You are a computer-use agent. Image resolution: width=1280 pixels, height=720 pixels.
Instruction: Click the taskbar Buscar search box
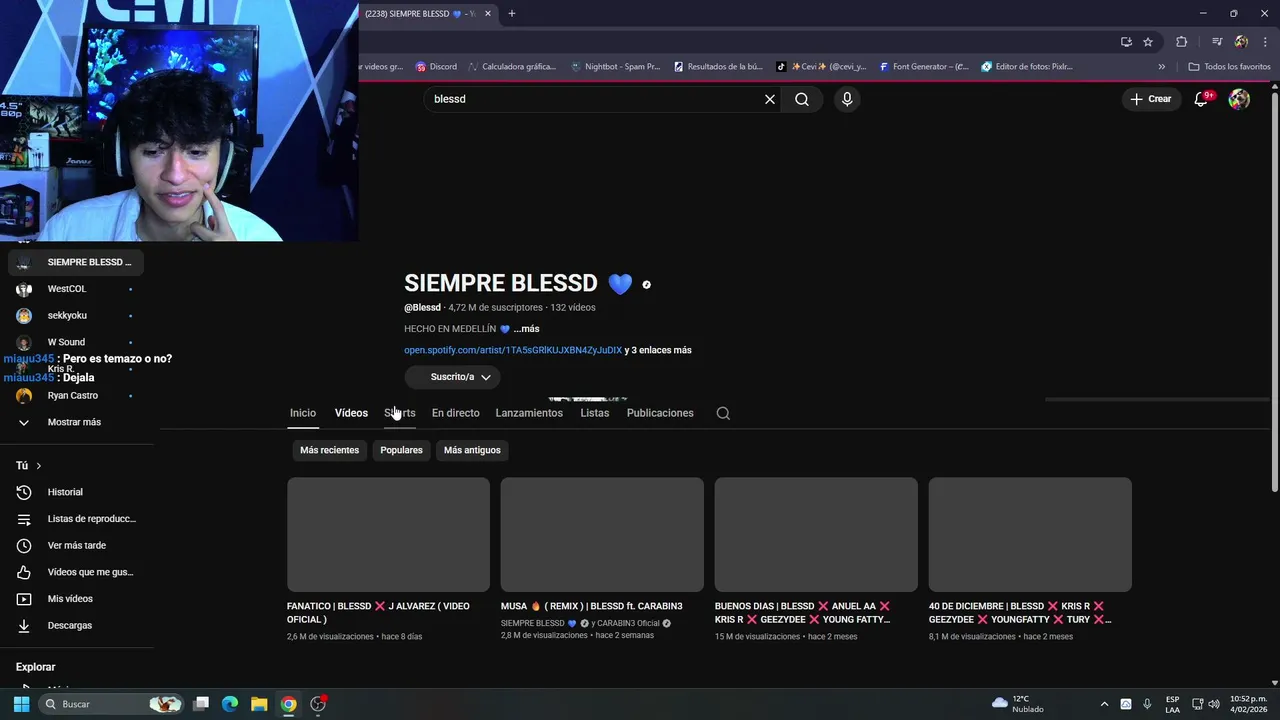coord(112,704)
